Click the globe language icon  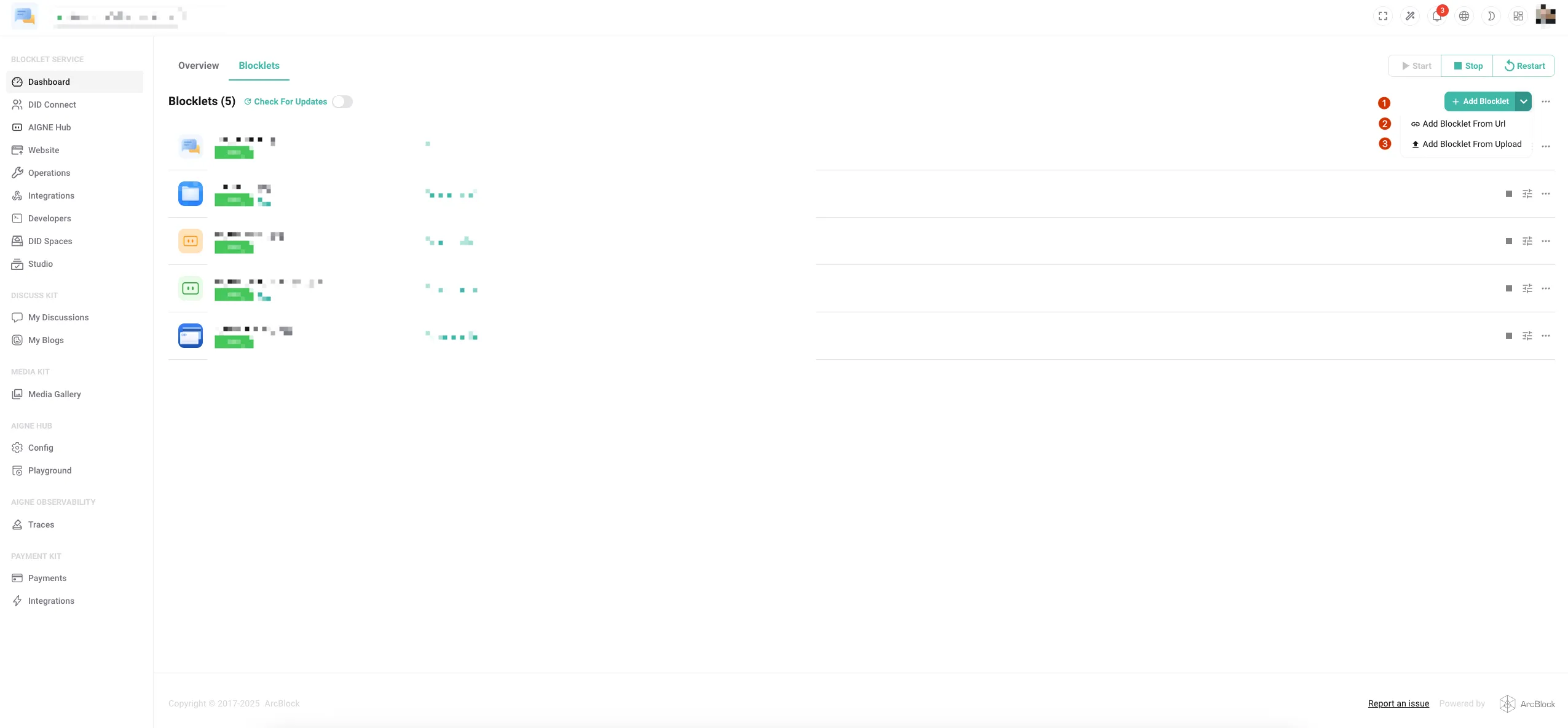click(x=1464, y=17)
